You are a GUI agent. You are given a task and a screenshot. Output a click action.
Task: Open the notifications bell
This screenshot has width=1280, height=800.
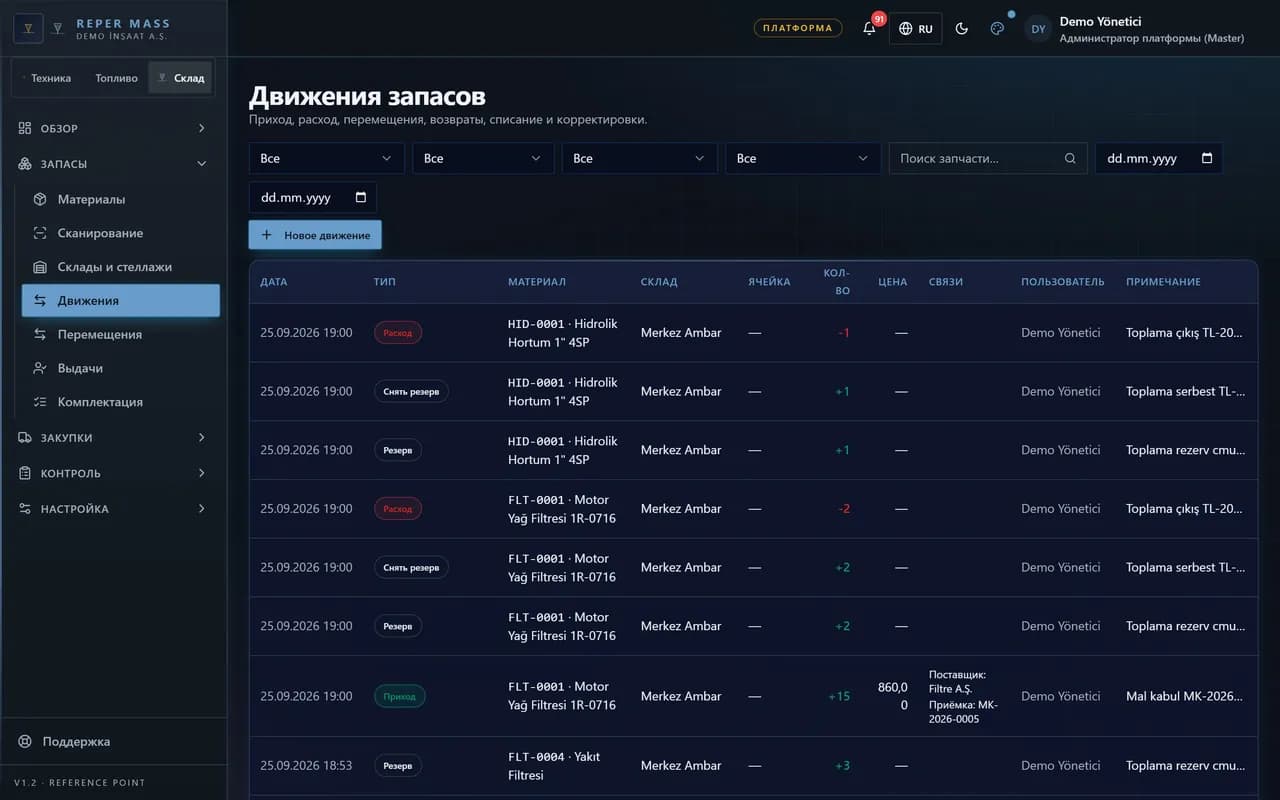click(869, 28)
